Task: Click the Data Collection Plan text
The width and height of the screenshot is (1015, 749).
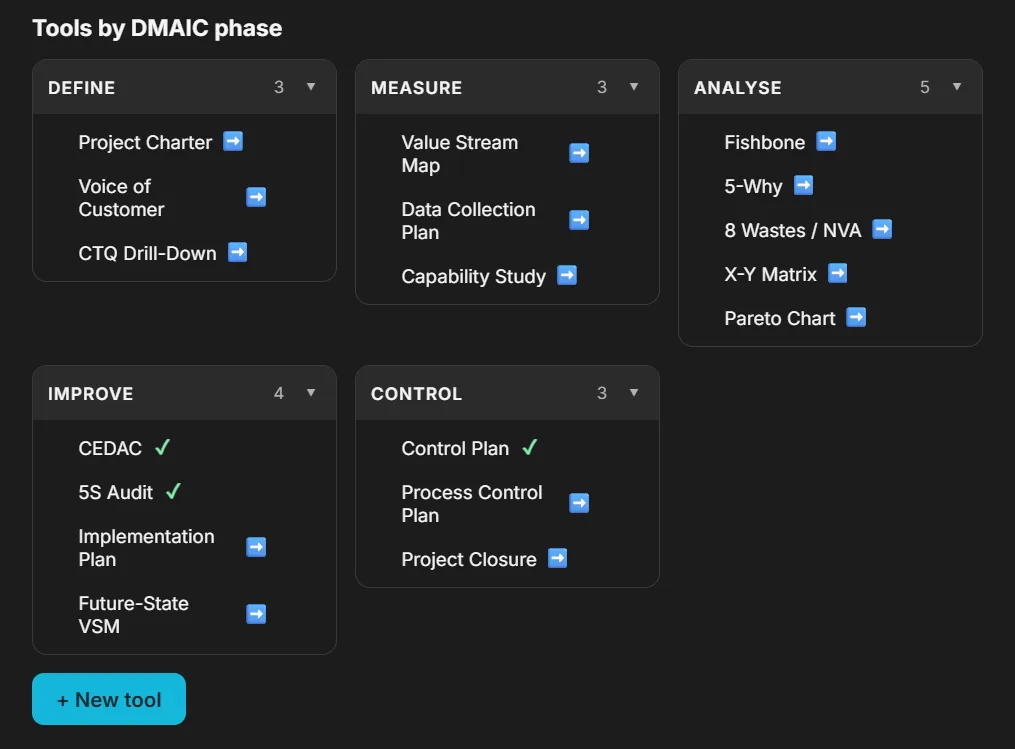Action: 469,221
